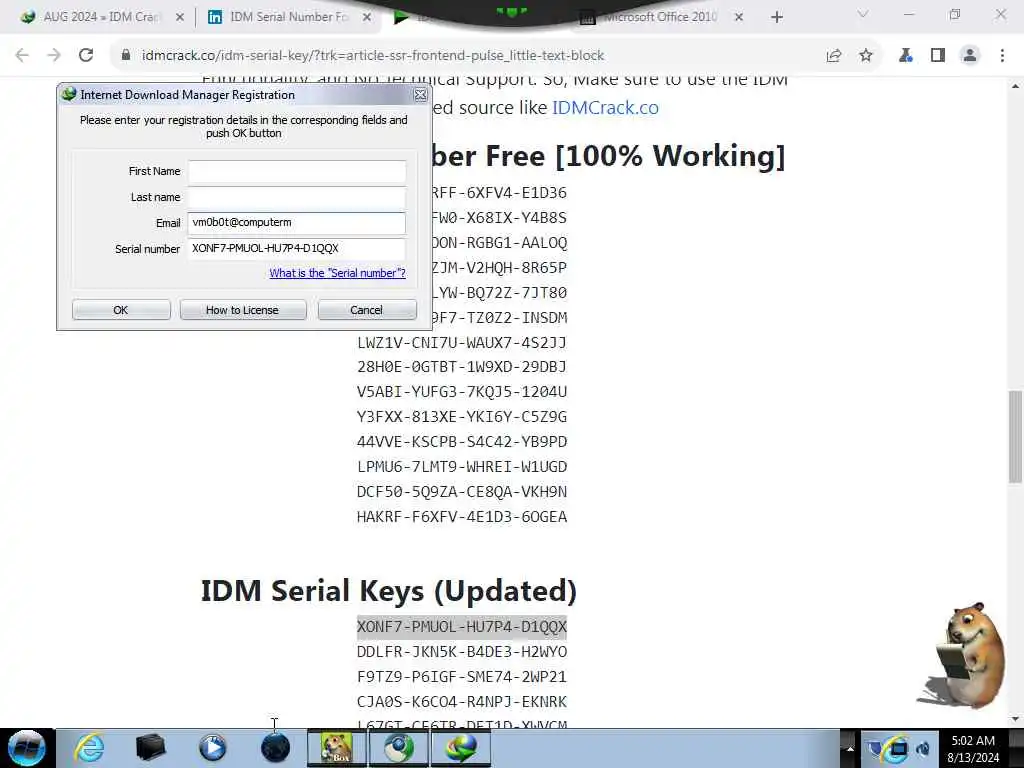This screenshot has height=768, width=1024.
Task: Open site security lock info
Action: point(126,56)
